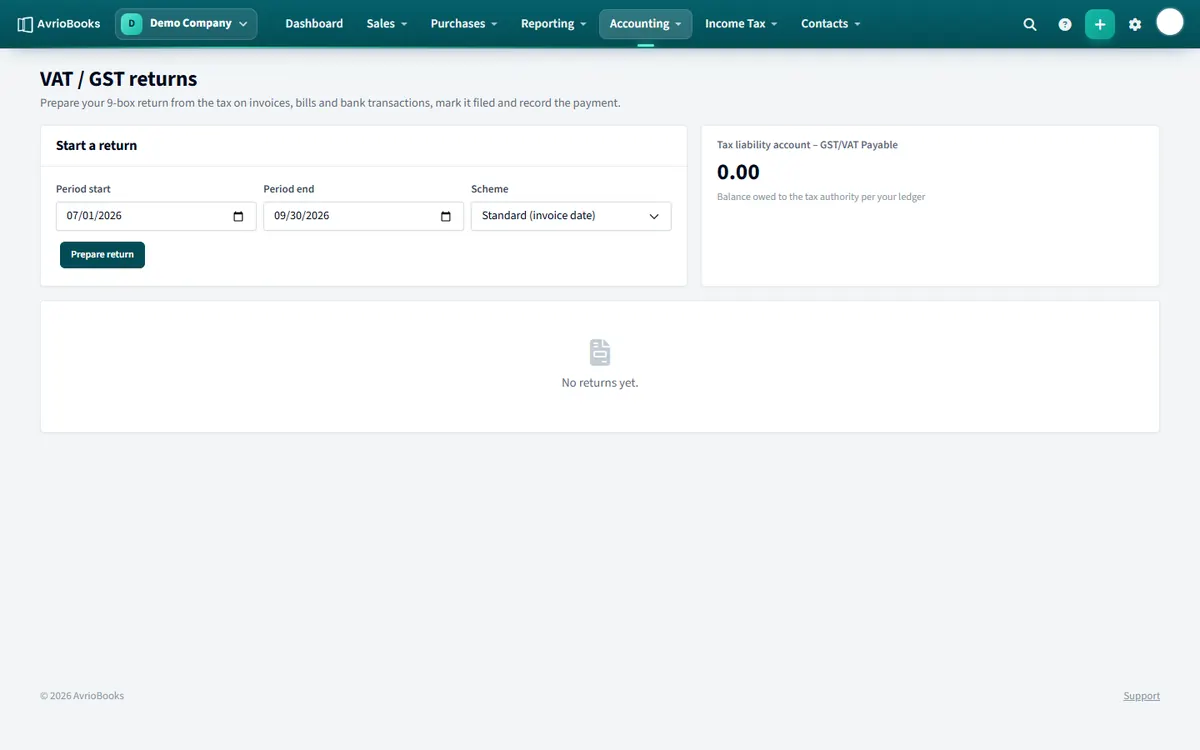1200x750 pixels.
Task: Click the 'Start a return' heading
Action: coord(96,146)
